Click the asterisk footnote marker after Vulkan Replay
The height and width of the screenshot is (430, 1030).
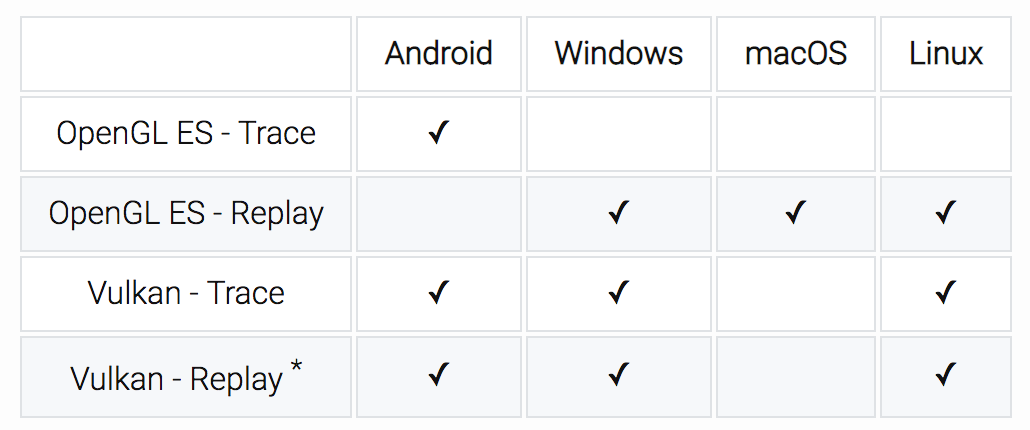pyautogui.click(x=296, y=369)
